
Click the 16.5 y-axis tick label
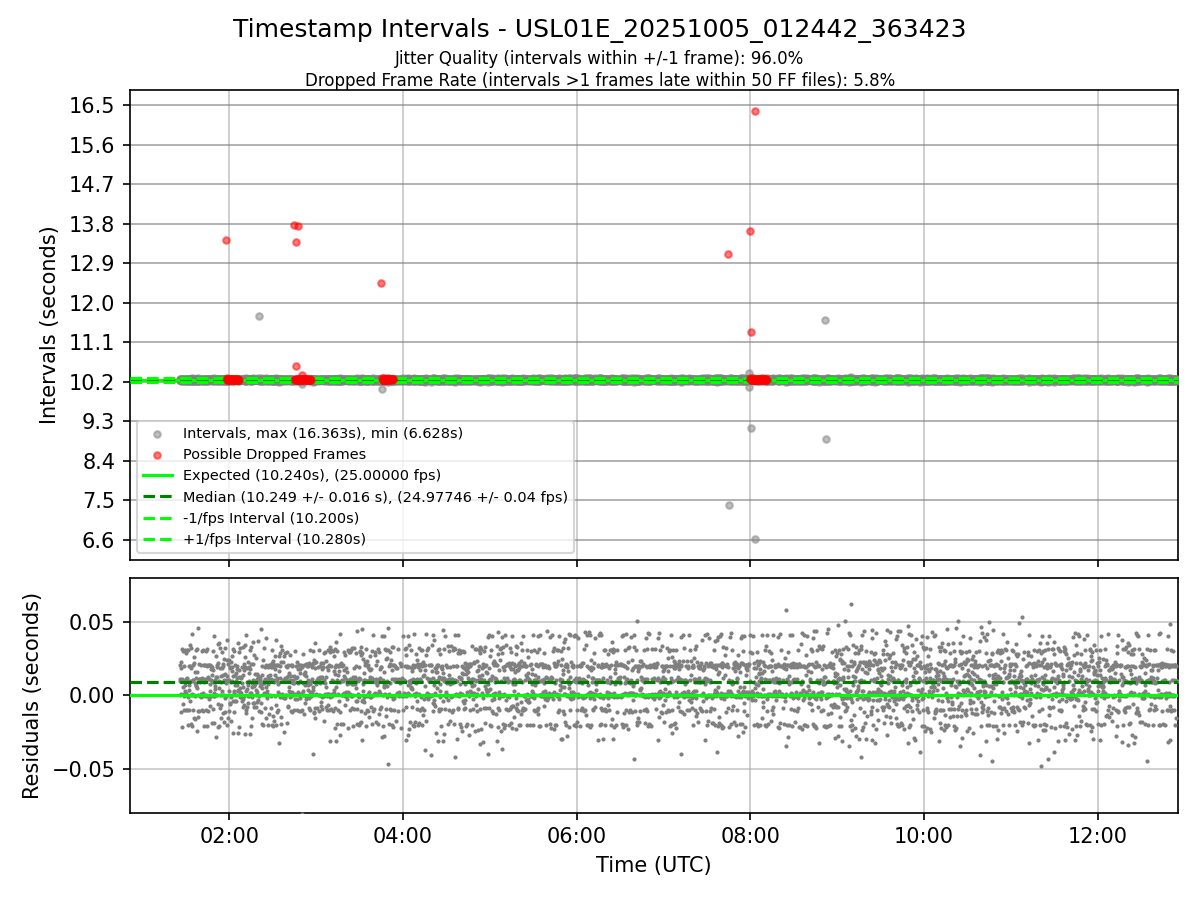[x=93, y=106]
